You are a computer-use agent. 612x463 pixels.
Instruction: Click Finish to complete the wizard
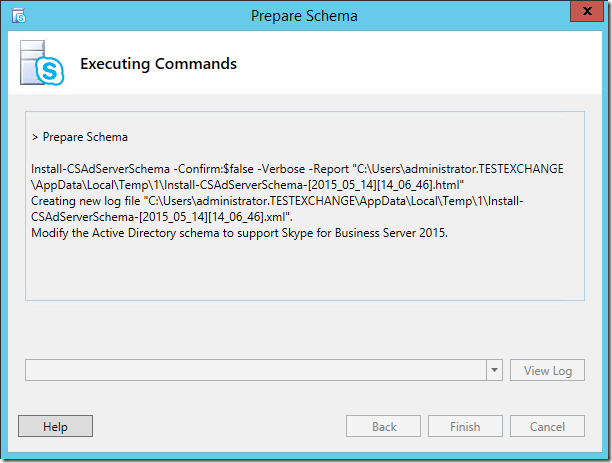coord(465,426)
